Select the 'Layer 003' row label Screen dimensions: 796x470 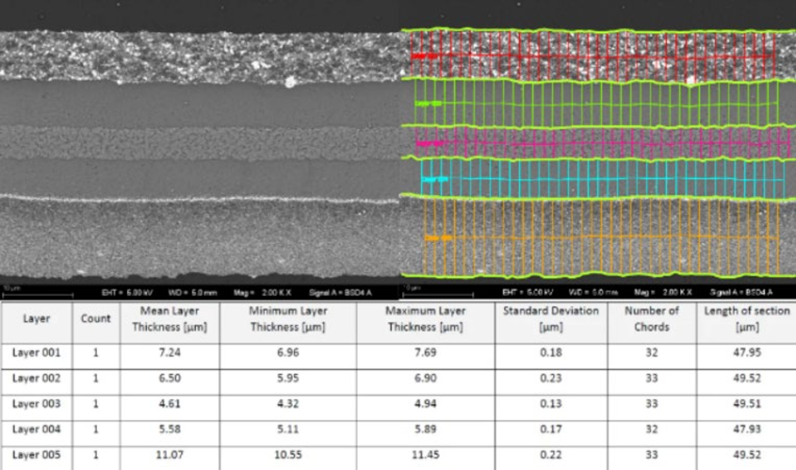click(x=36, y=404)
